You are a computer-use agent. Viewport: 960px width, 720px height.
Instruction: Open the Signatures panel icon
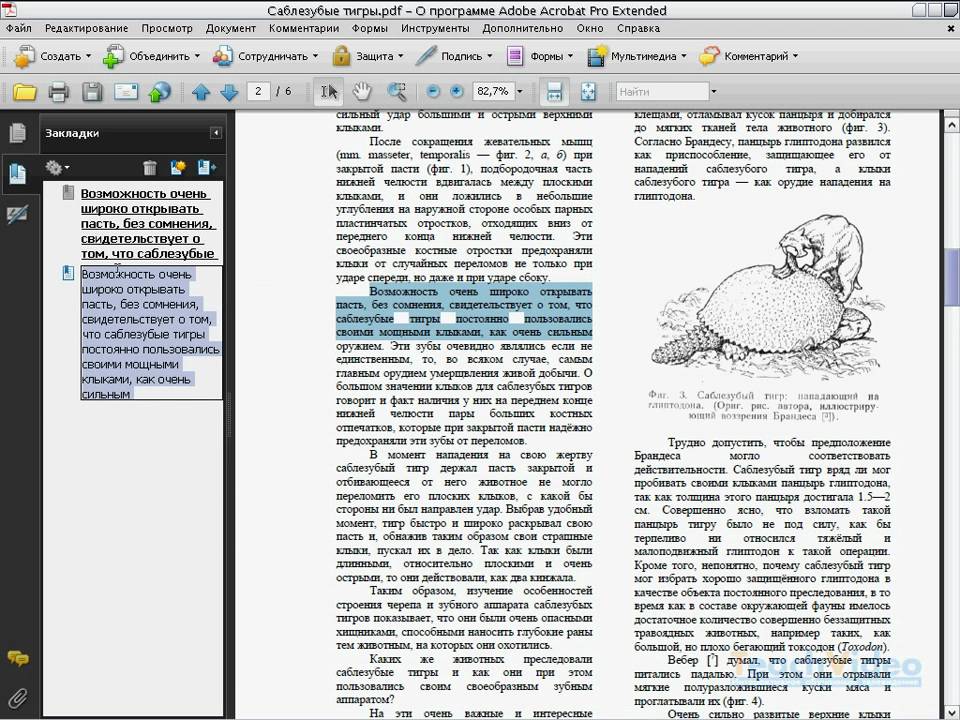coord(18,214)
